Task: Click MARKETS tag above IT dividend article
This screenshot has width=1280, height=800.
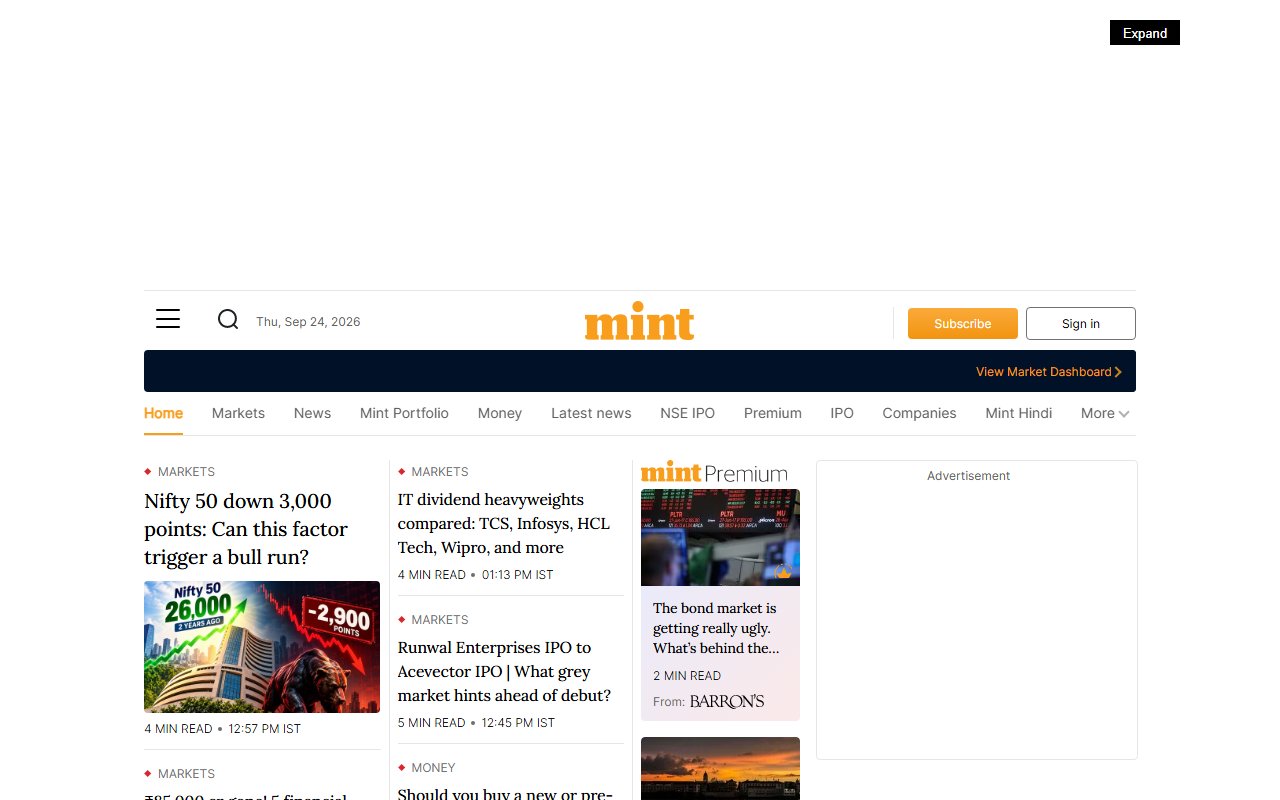Action: point(440,472)
